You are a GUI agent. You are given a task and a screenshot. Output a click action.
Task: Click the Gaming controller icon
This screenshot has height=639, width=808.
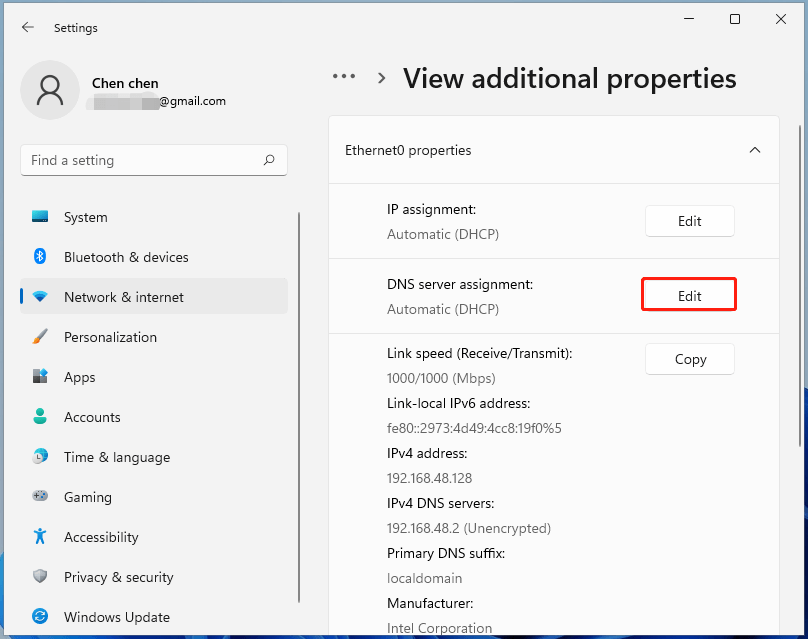(x=40, y=497)
